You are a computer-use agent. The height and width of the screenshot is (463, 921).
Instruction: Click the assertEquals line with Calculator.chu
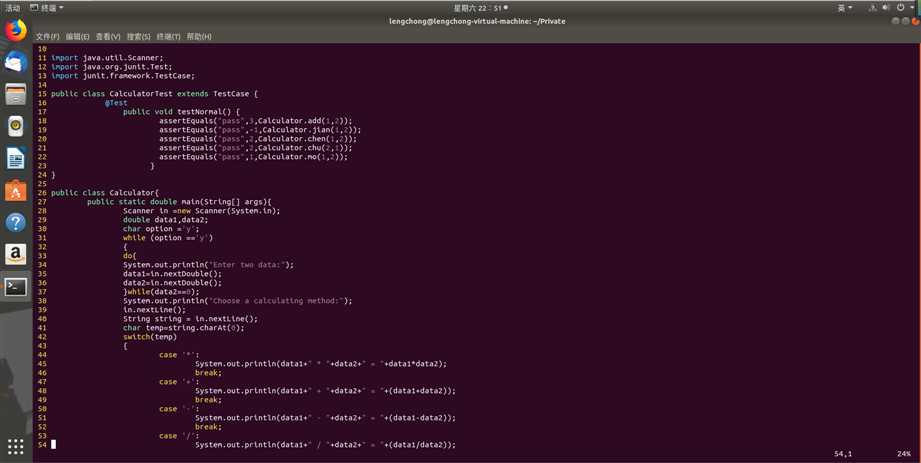256,148
